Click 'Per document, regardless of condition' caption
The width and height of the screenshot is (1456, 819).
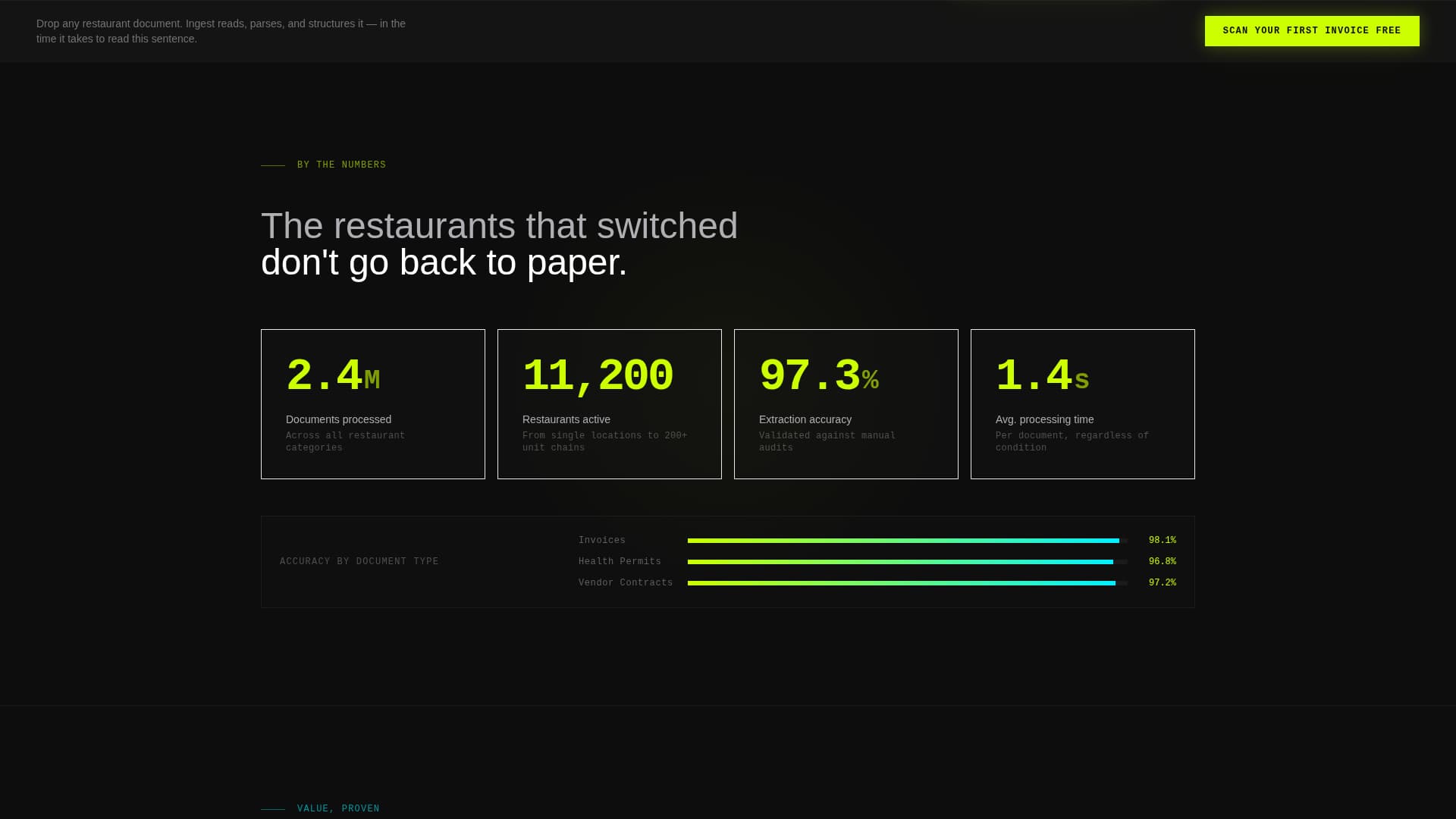click(x=1072, y=442)
